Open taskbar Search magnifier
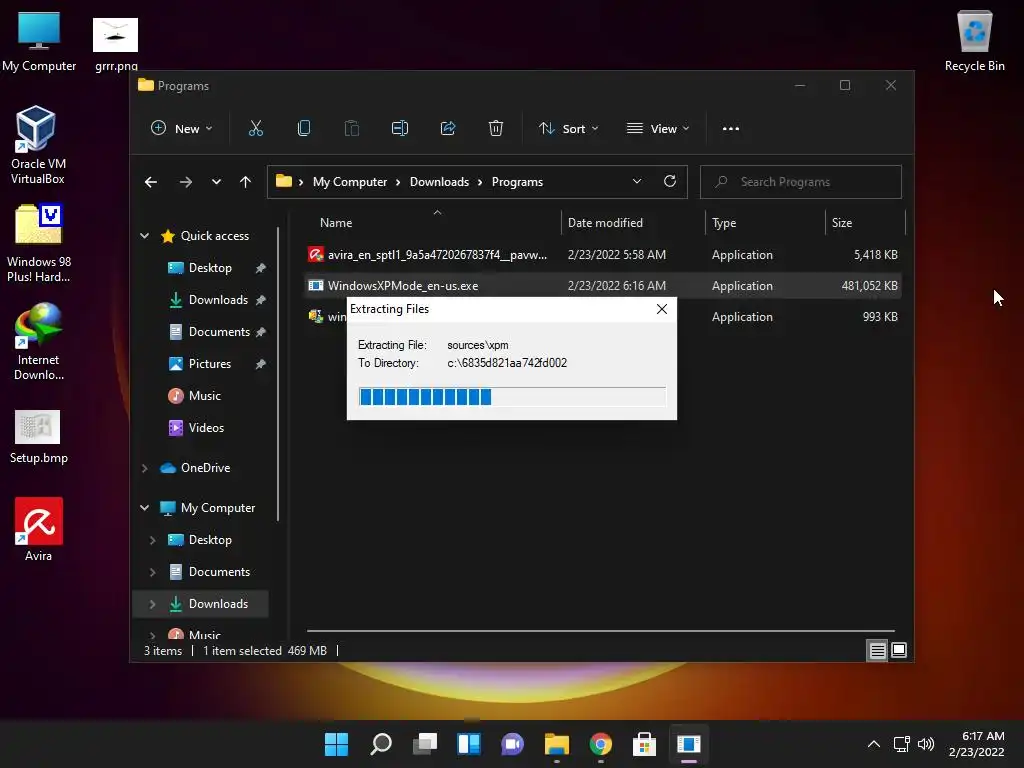1024x768 pixels. coord(381,744)
